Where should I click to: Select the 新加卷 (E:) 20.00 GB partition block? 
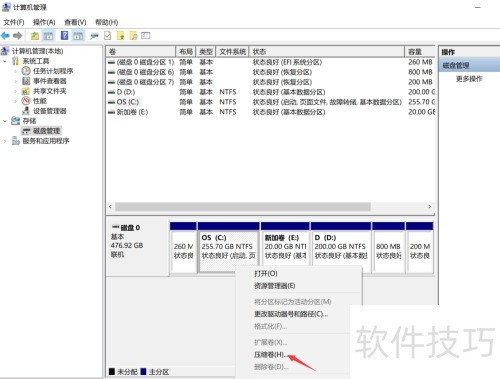coord(285,248)
